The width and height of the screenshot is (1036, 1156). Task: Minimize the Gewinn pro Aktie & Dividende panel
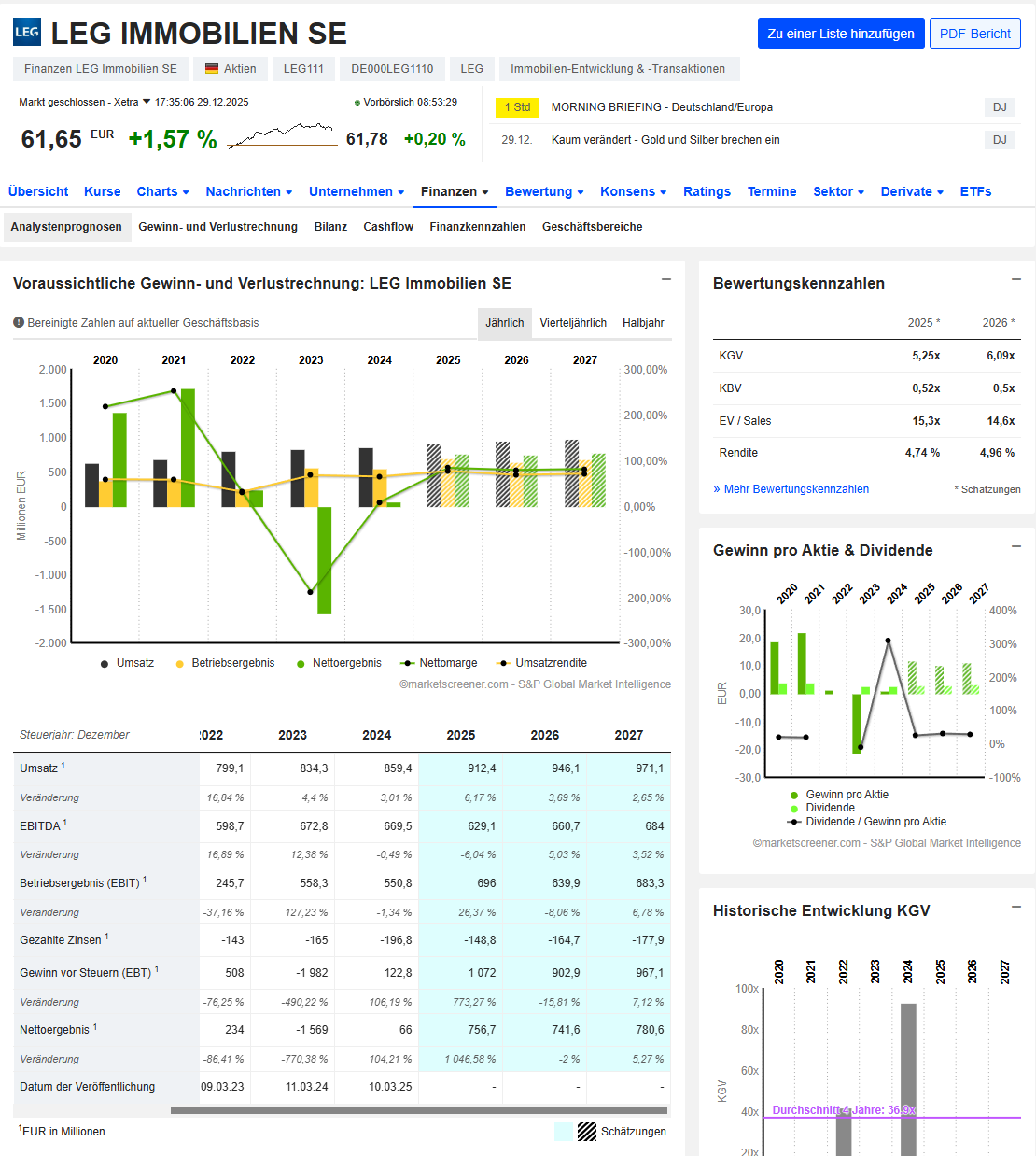coord(1016,547)
